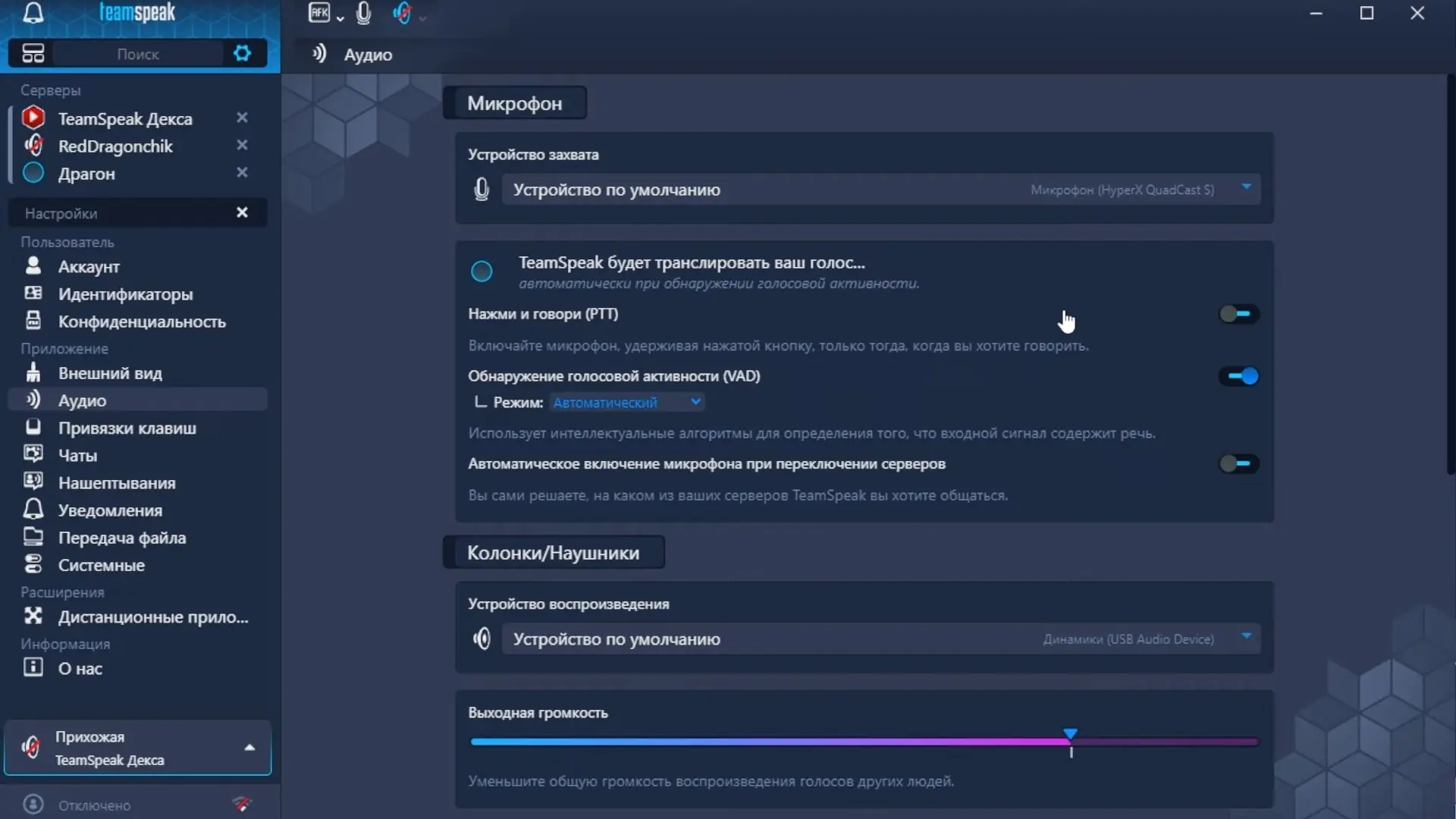
Task: Open Внешний вид settings
Action: tap(138, 373)
